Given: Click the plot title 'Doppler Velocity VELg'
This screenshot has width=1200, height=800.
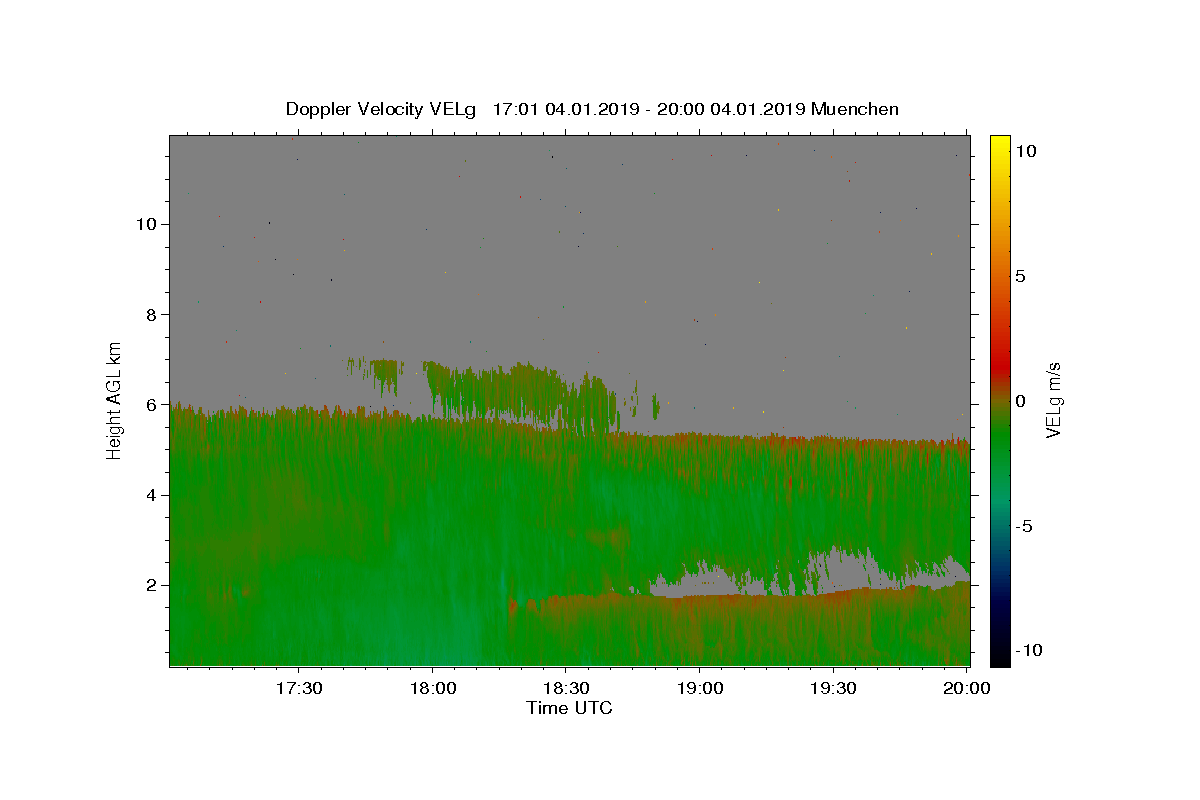Looking at the screenshot, I should tap(381, 109).
